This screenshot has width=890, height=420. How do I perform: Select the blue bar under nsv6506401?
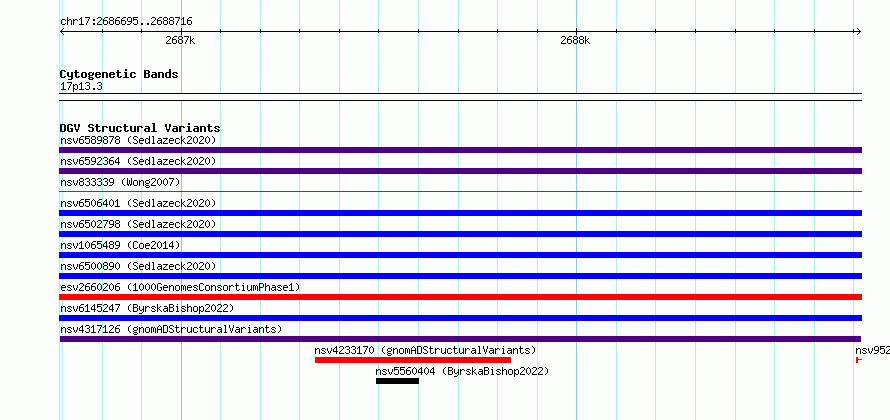tap(460, 213)
